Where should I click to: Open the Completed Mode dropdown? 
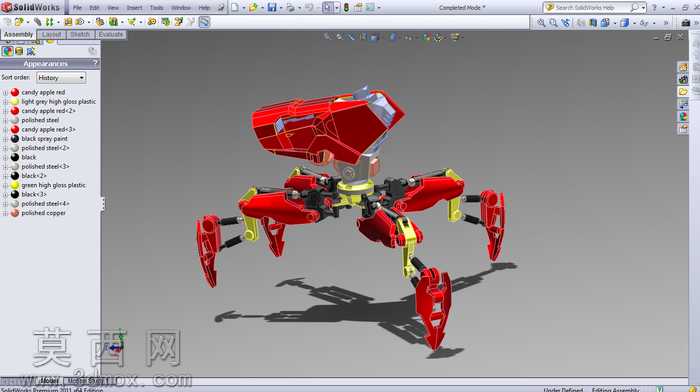462,8
